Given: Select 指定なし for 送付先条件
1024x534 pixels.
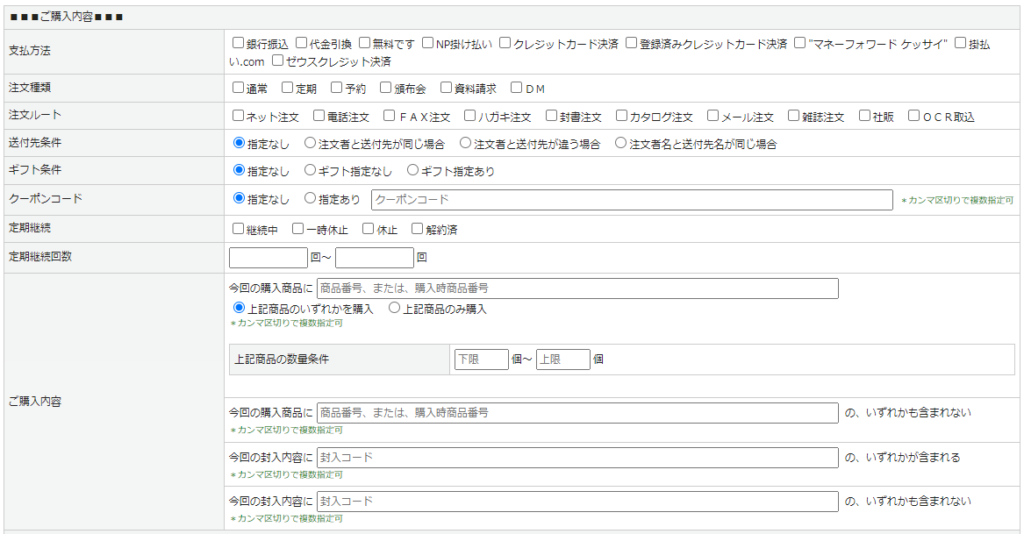Looking at the screenshot, I should pos(239,143).
